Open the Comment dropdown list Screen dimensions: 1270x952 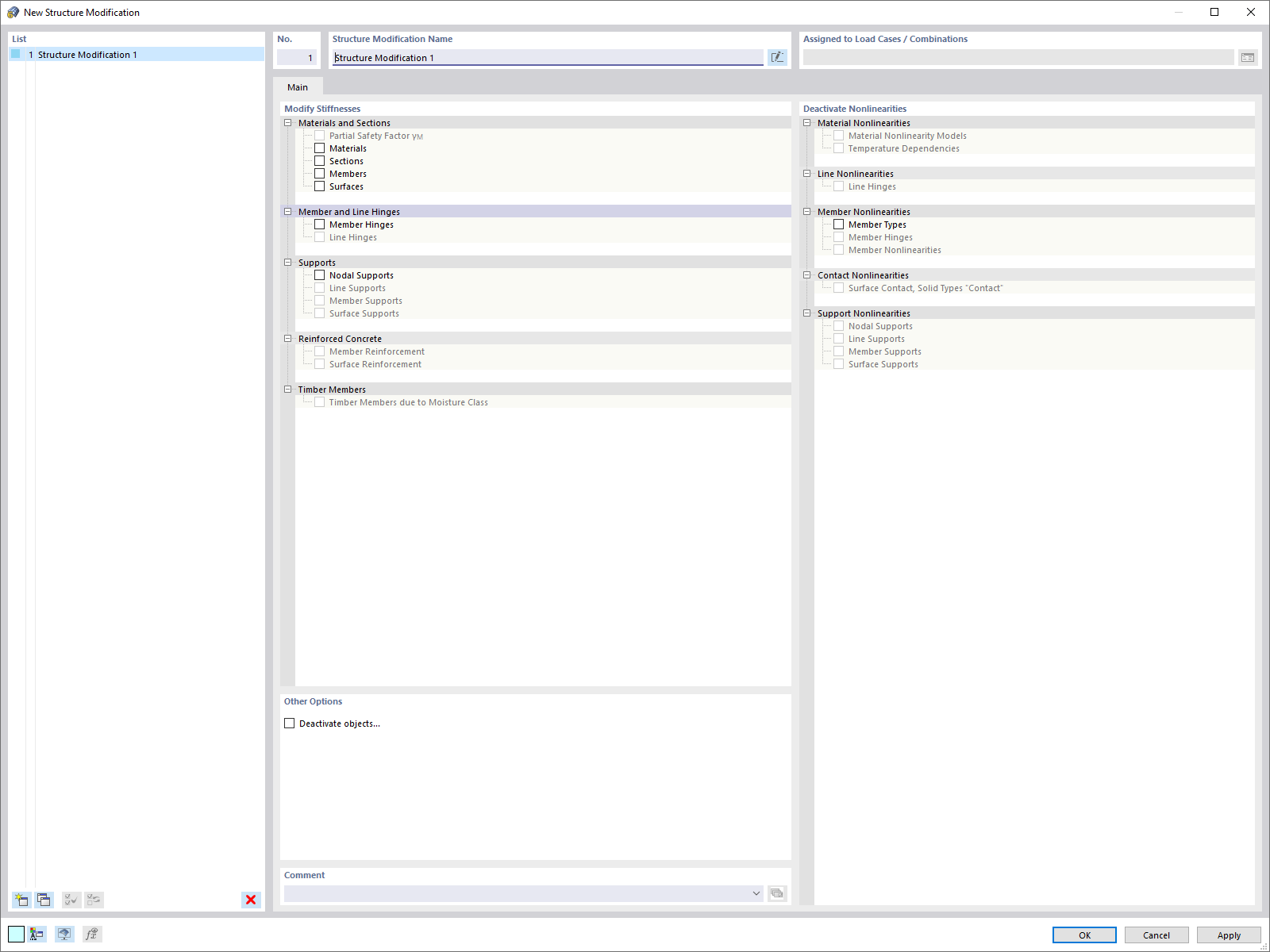coord(756,892)
